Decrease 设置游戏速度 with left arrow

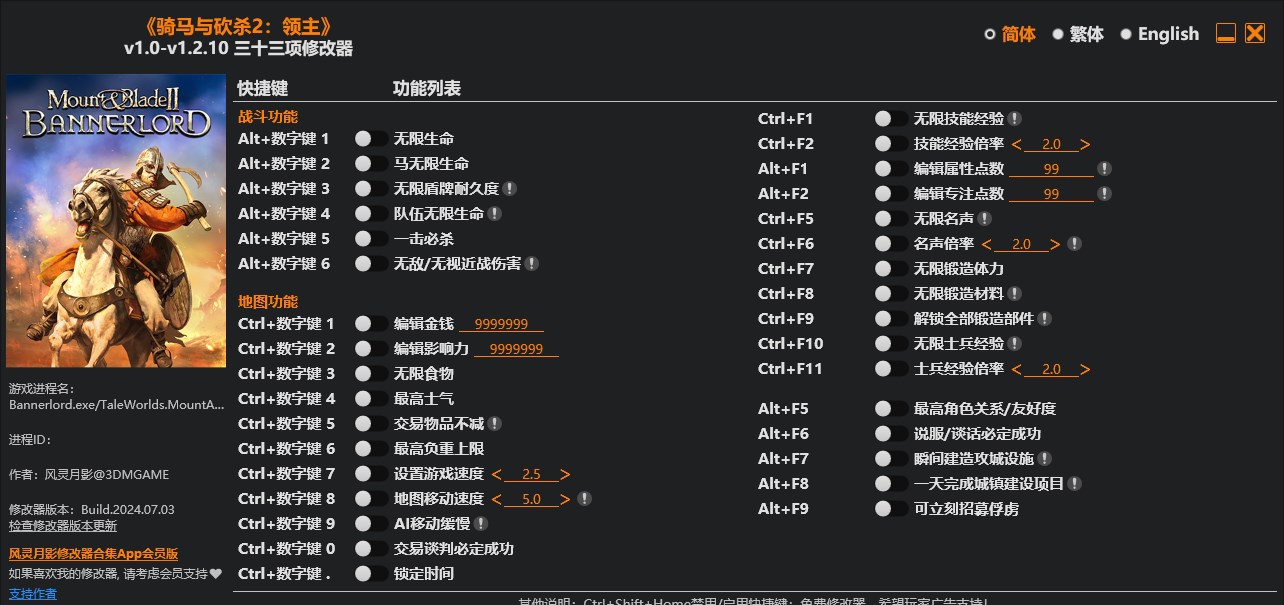click(x=496, y=473)
